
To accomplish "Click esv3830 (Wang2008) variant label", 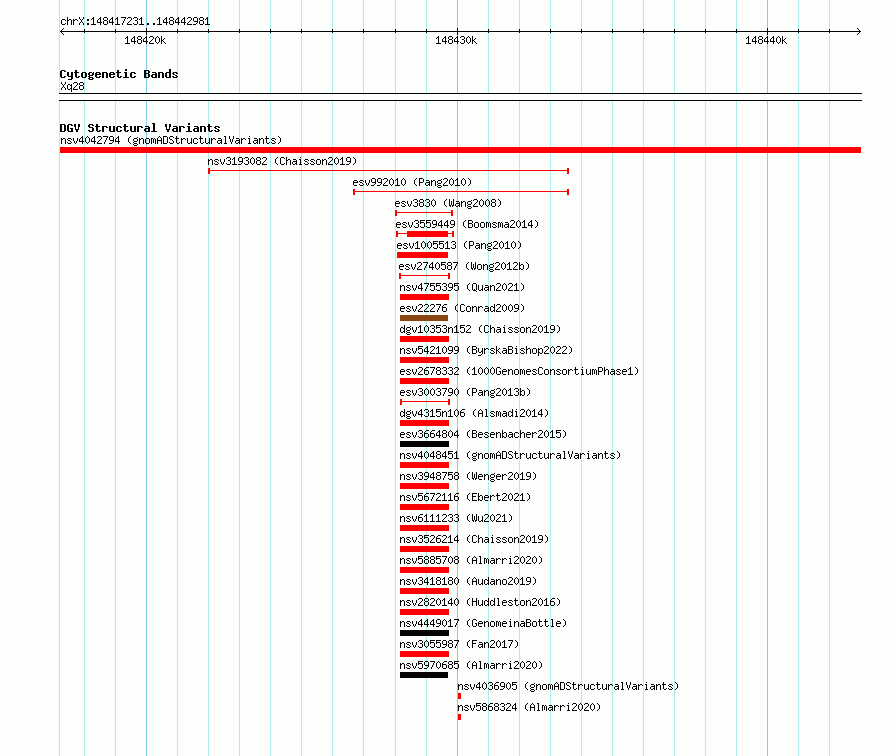I will (x=448, y=203).
